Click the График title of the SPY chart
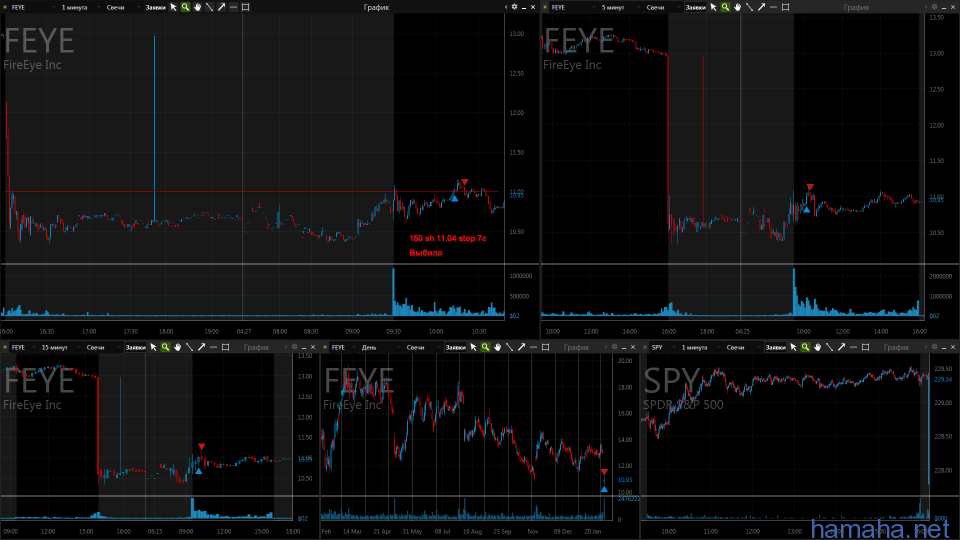The image size is (960, 540). coord(896,347)
